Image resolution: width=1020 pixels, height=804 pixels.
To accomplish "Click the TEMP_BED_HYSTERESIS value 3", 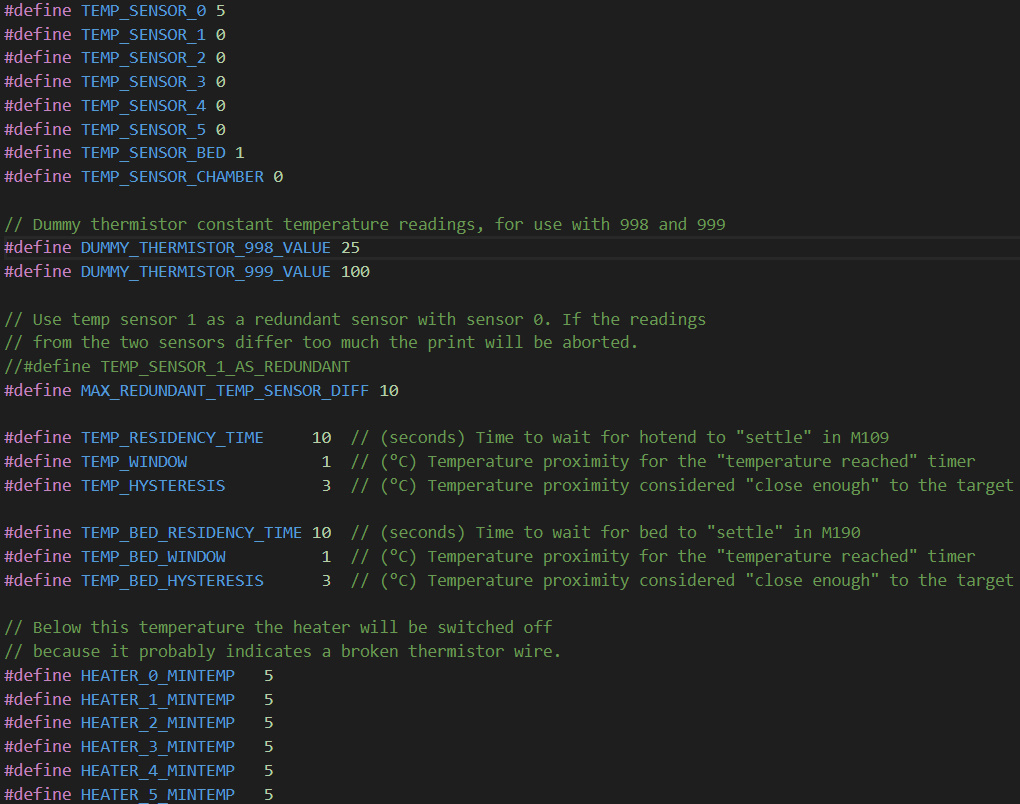I will [326, 581].
